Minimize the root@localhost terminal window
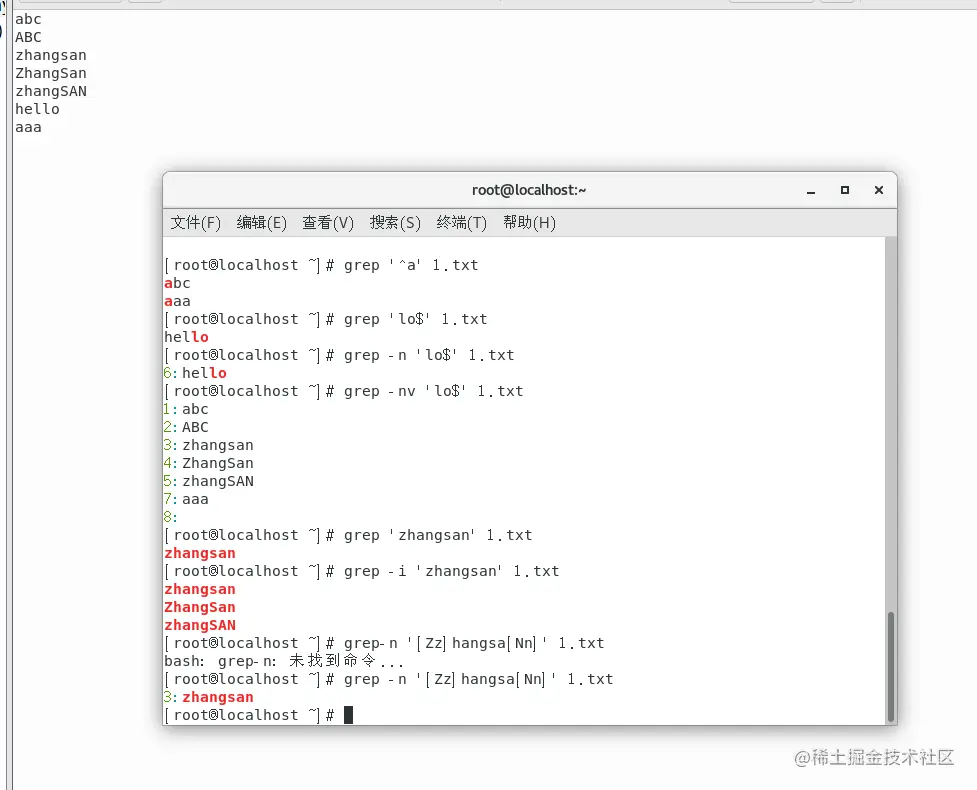The image size is (977, 790). pyautogui.click(x=811, y=191)
